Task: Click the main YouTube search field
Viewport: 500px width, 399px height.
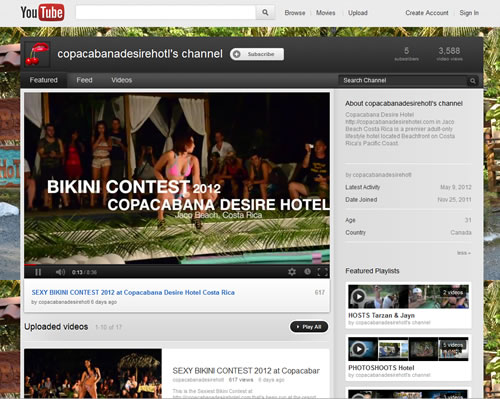Action: [166, 13]
